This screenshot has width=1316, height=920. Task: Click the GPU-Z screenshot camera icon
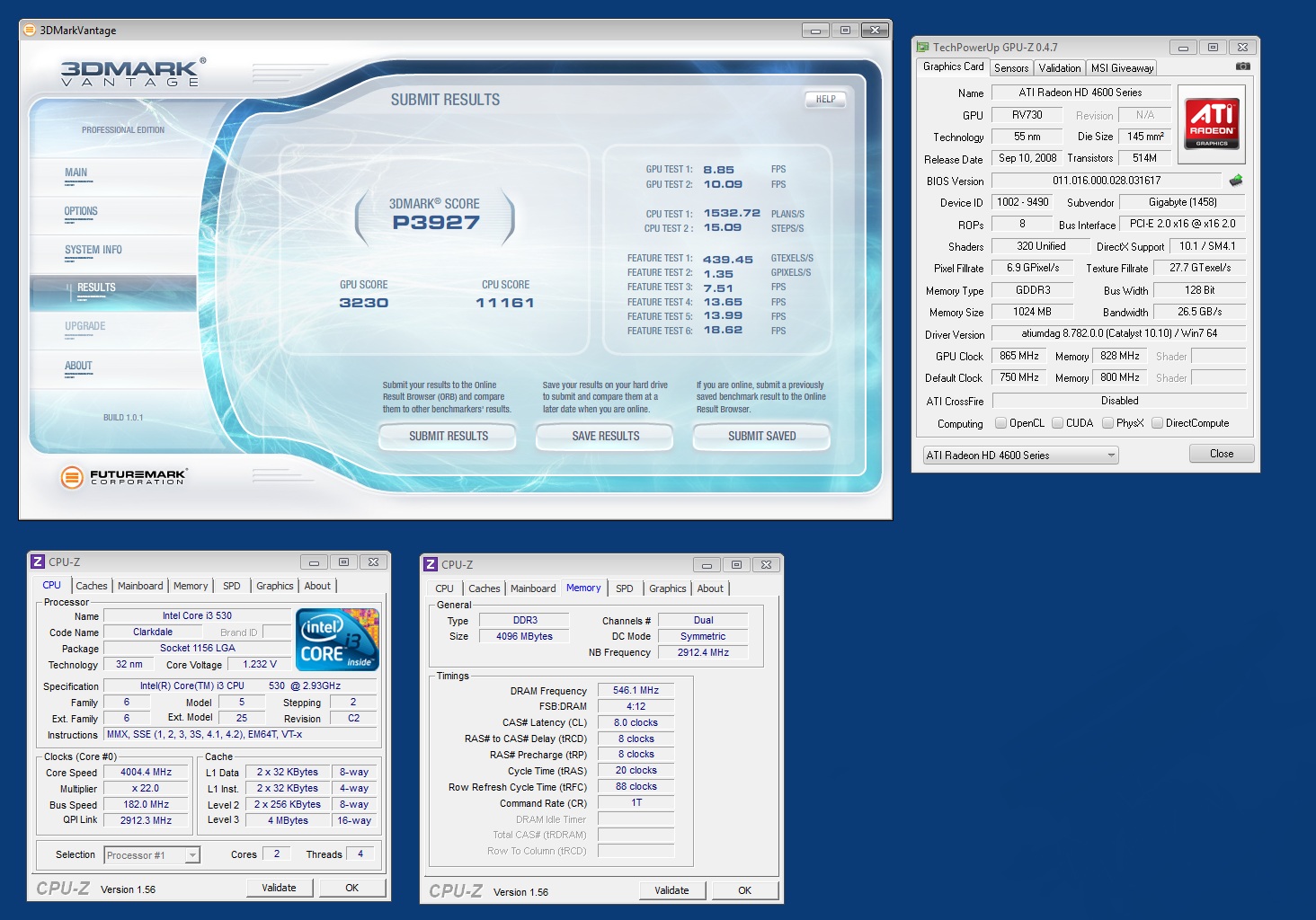click(1242, 66)
